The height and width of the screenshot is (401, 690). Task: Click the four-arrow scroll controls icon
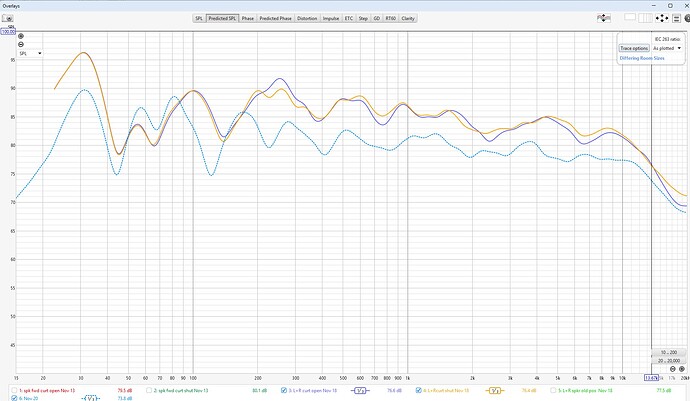(662, 18)
